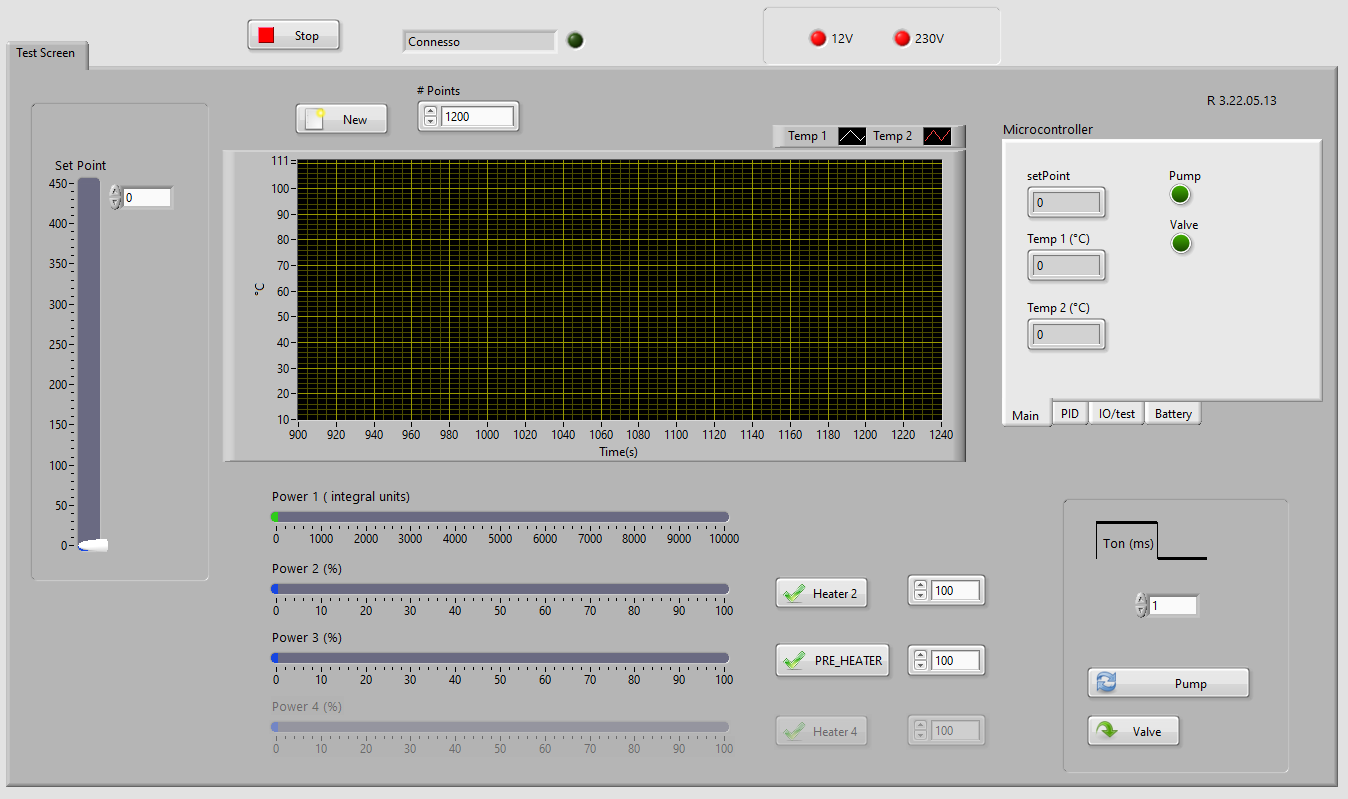Click the New document button
1348x799 pixels.
341,119
